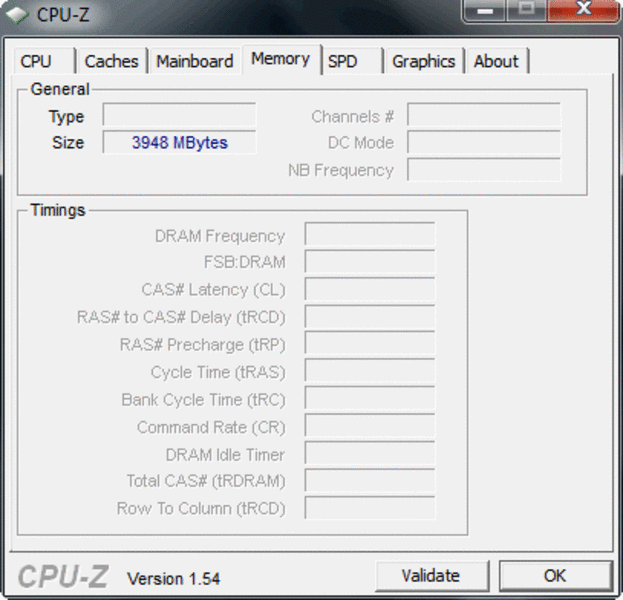Click the FSB:DRAM field
This screenshot has height=600, width=623.
point(370,261)
